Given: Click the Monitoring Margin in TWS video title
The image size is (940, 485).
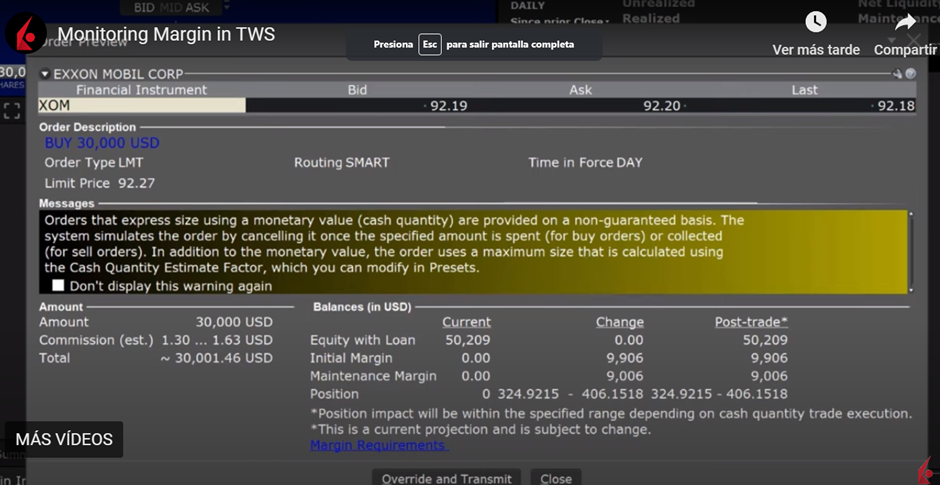Looking at the screenshot, I should 166,35.
